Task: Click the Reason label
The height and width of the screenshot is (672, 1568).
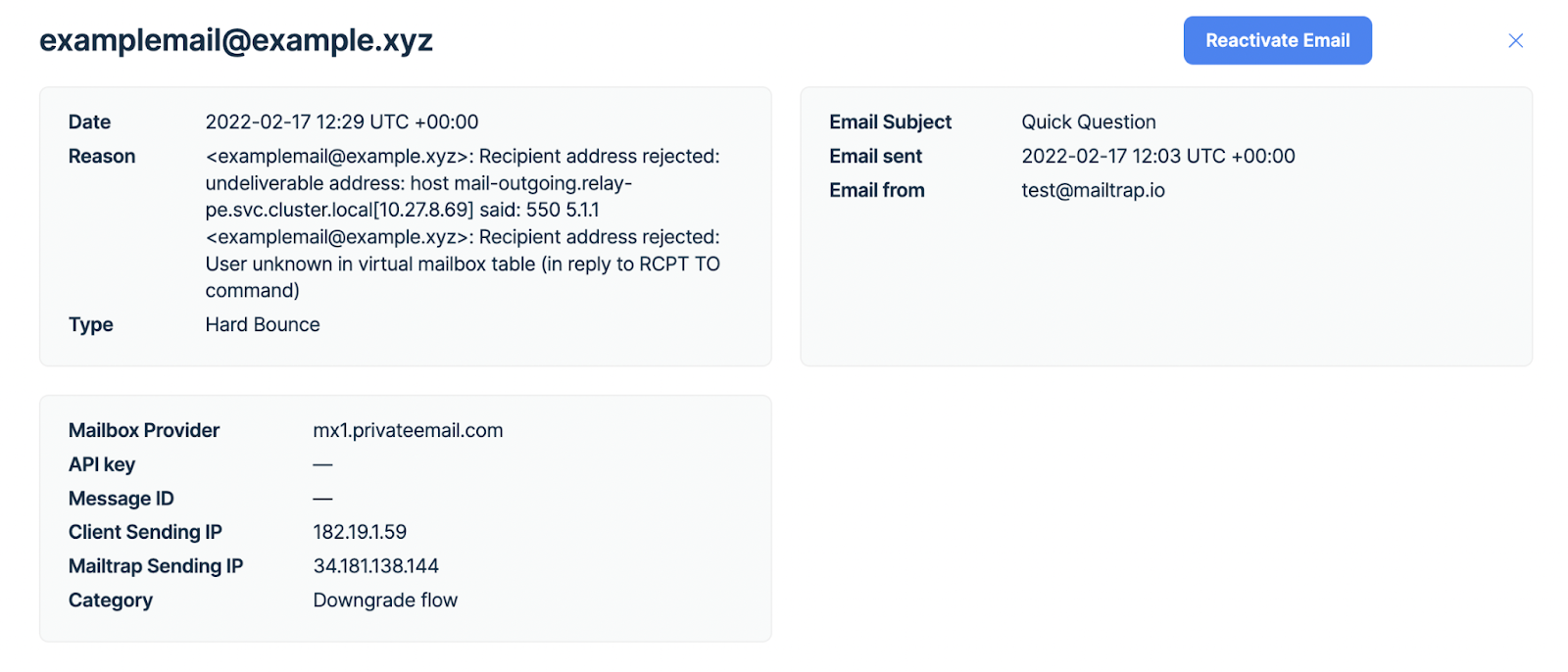Action: click(102, 156)
